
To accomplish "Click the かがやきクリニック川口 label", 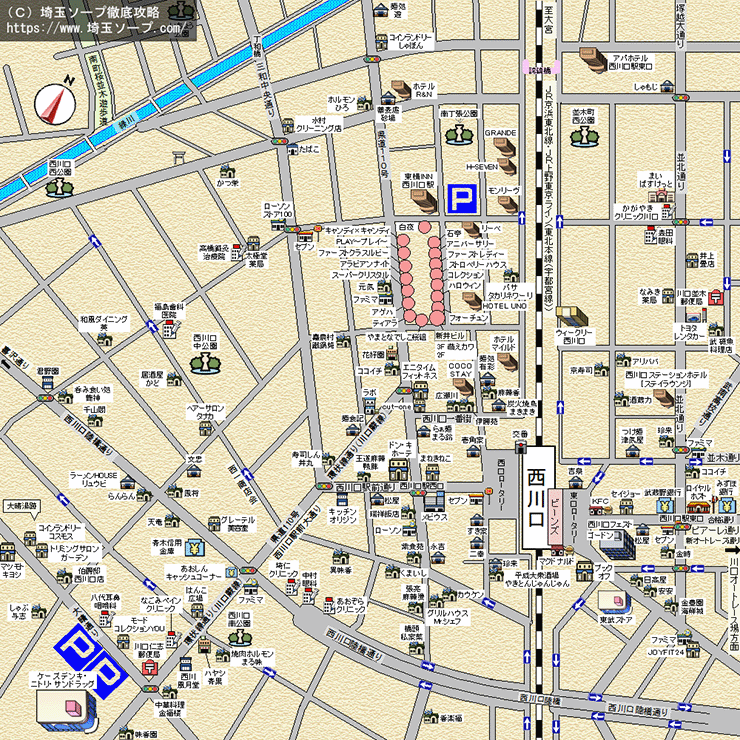I will (636, 212).
